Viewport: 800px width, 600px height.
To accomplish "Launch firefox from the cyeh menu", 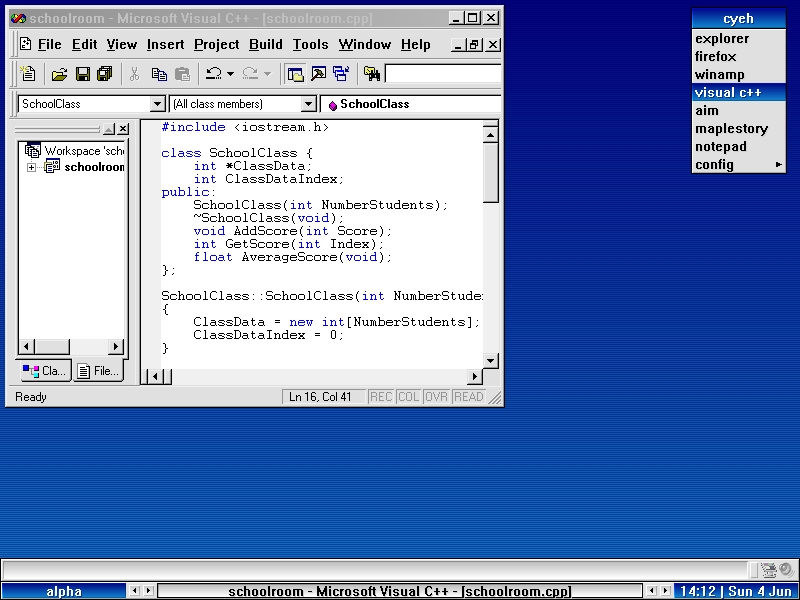I will click(x=739, y=56).
